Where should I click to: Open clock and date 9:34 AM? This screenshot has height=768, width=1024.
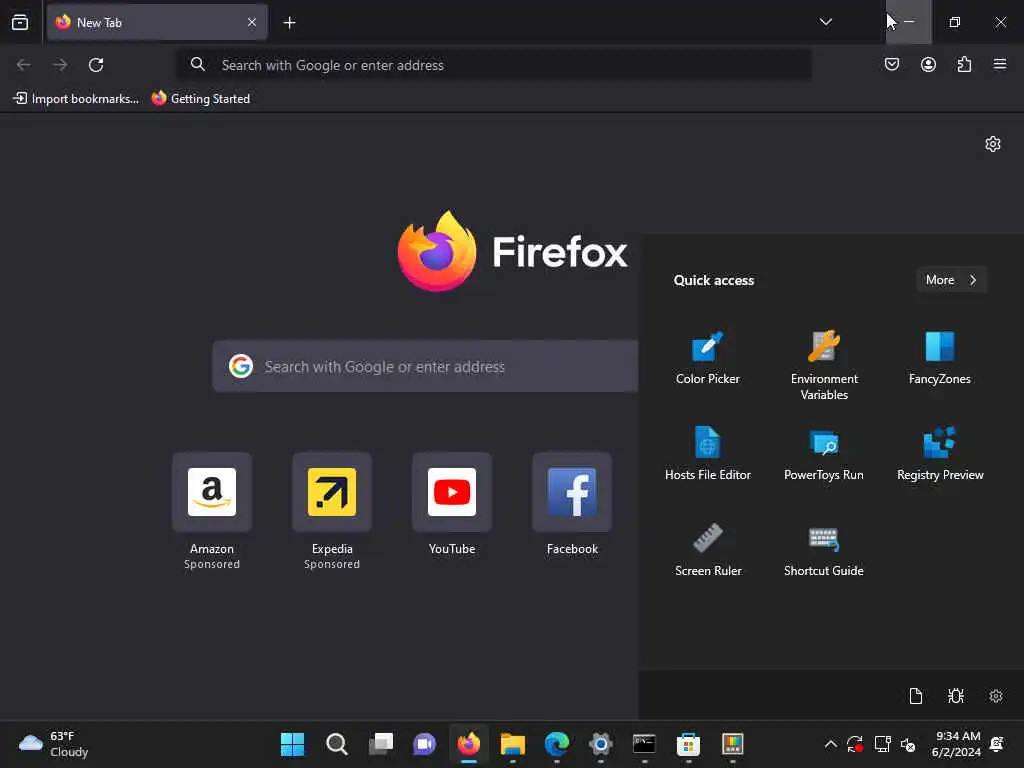click(x=955, y=744)
